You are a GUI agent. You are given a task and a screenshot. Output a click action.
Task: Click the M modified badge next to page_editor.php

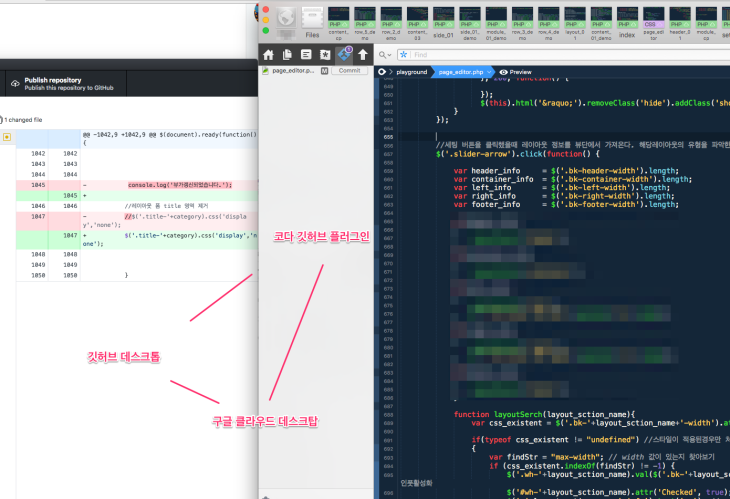coord(325,71)
